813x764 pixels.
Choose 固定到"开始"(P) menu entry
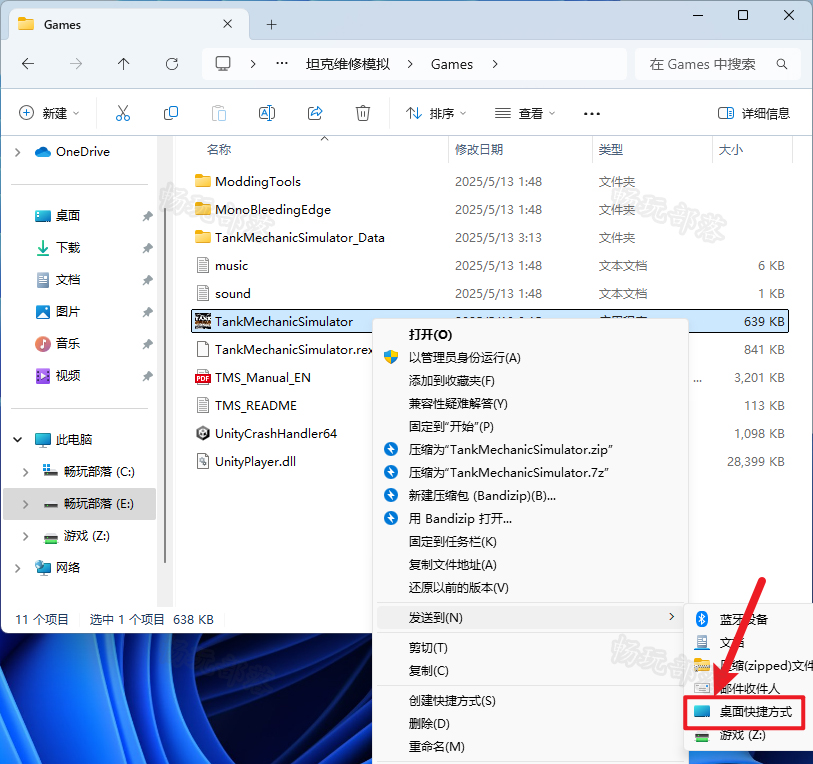tap(530, 426)
